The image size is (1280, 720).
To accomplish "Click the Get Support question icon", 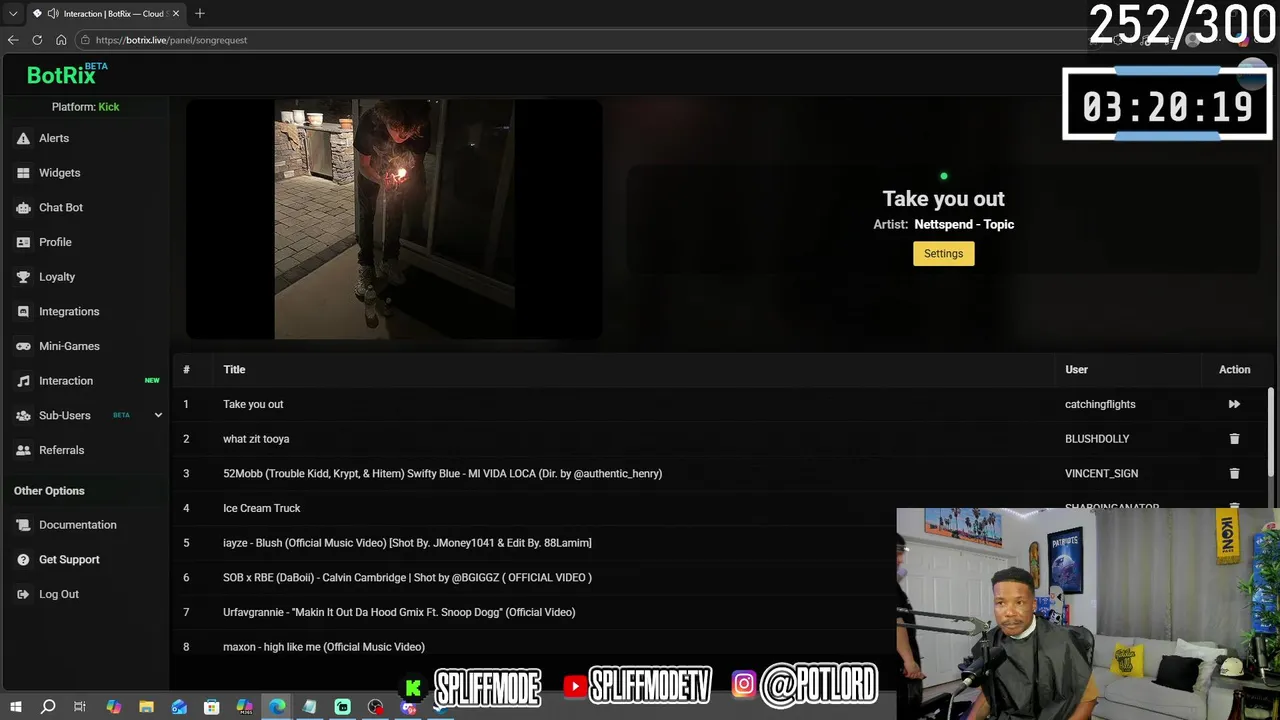I will click(x=23, y=560).
